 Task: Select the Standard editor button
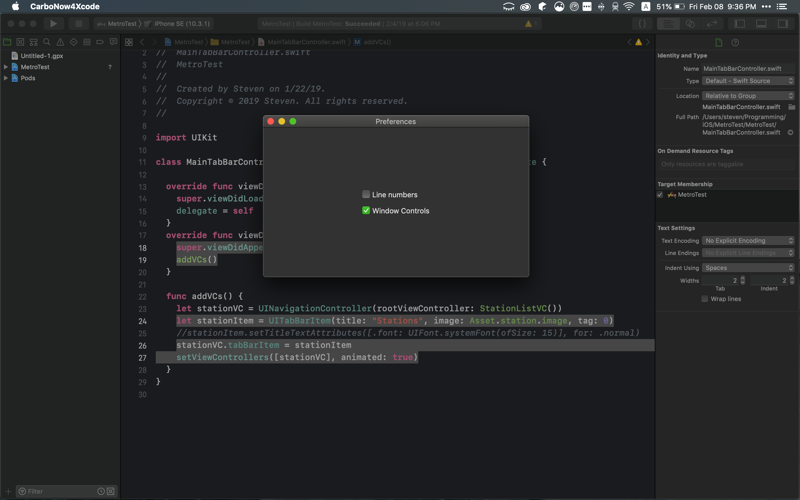pyautogui.click(x=668, y=23)
